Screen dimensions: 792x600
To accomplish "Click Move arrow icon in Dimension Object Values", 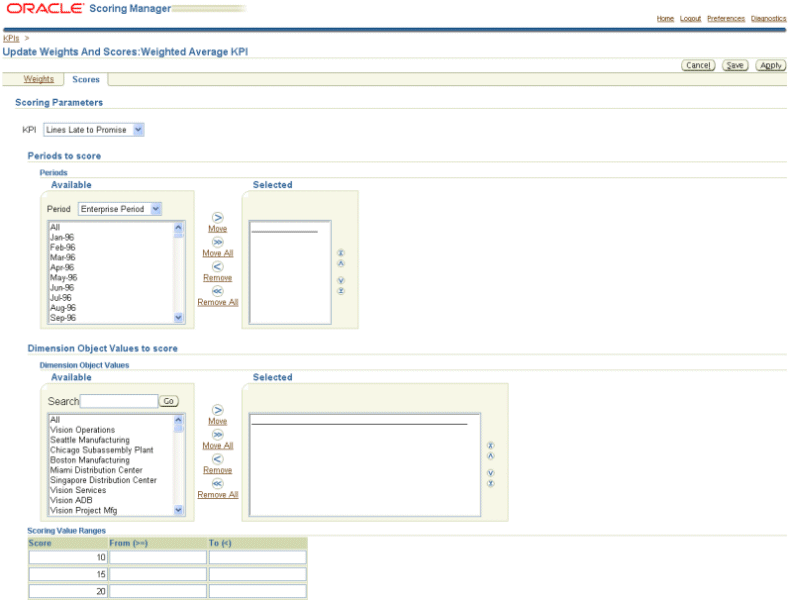I will [217, 410].
